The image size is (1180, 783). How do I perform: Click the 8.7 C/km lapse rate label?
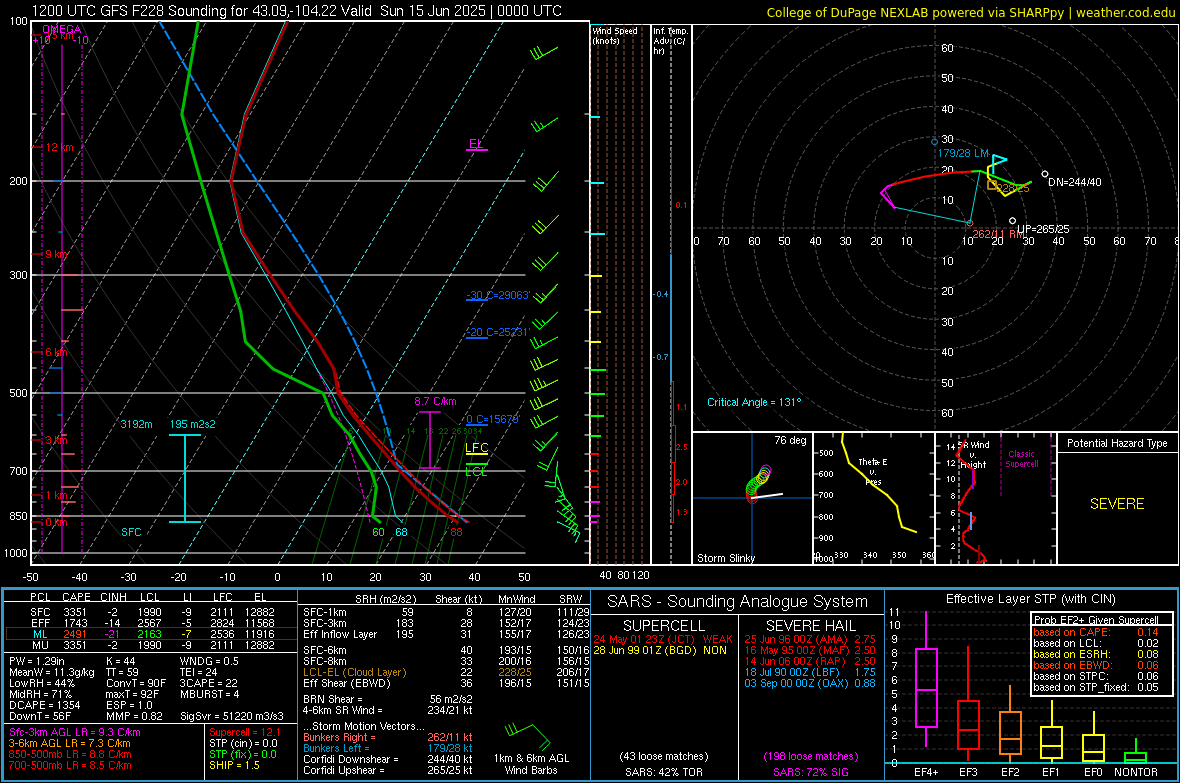435,401
